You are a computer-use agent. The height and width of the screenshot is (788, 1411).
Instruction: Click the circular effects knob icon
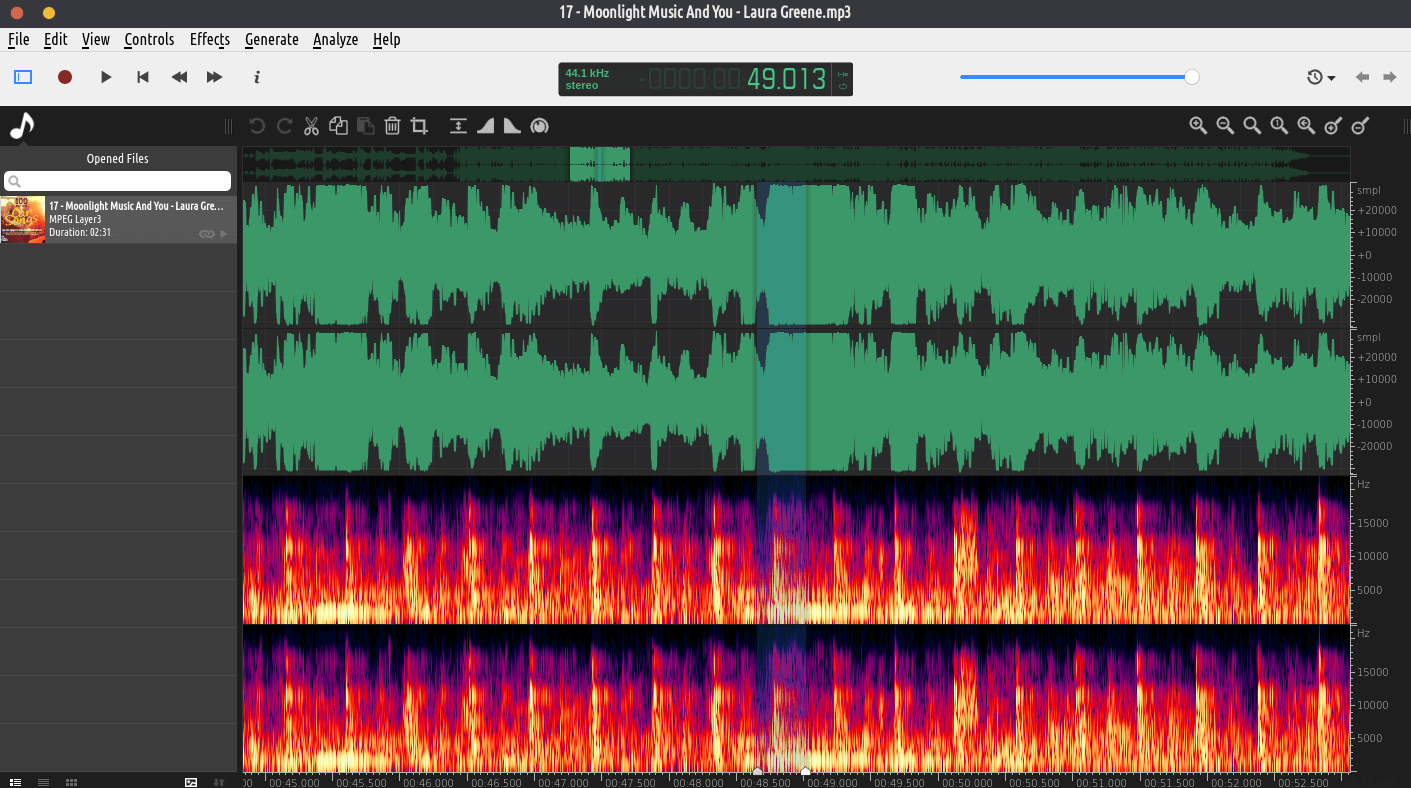point(539,126)
